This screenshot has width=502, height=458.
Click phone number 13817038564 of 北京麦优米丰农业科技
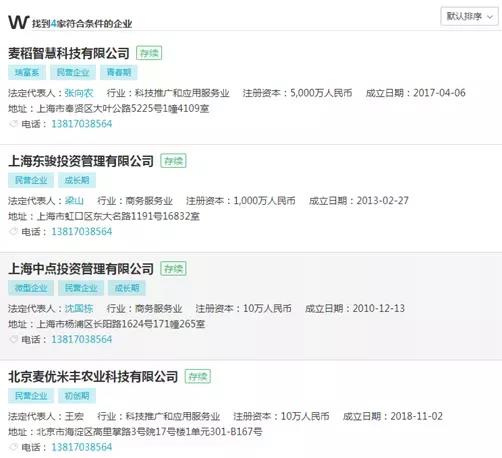pyautogui.click(x=82, y=447)
